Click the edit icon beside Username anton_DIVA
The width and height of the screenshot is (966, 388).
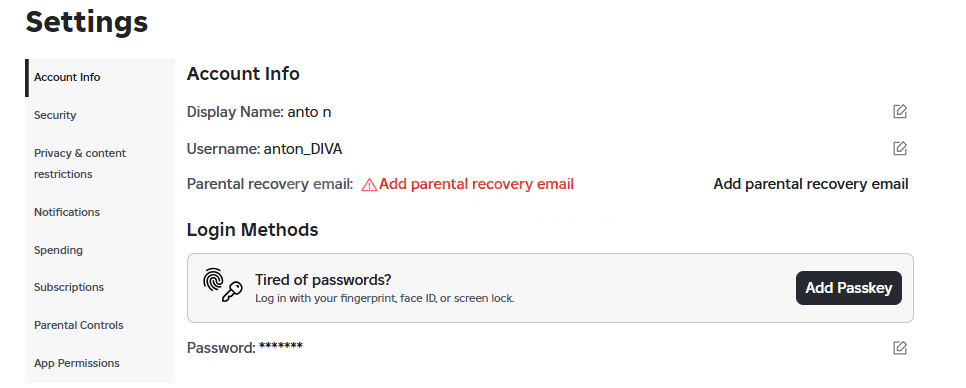[899, 148]
